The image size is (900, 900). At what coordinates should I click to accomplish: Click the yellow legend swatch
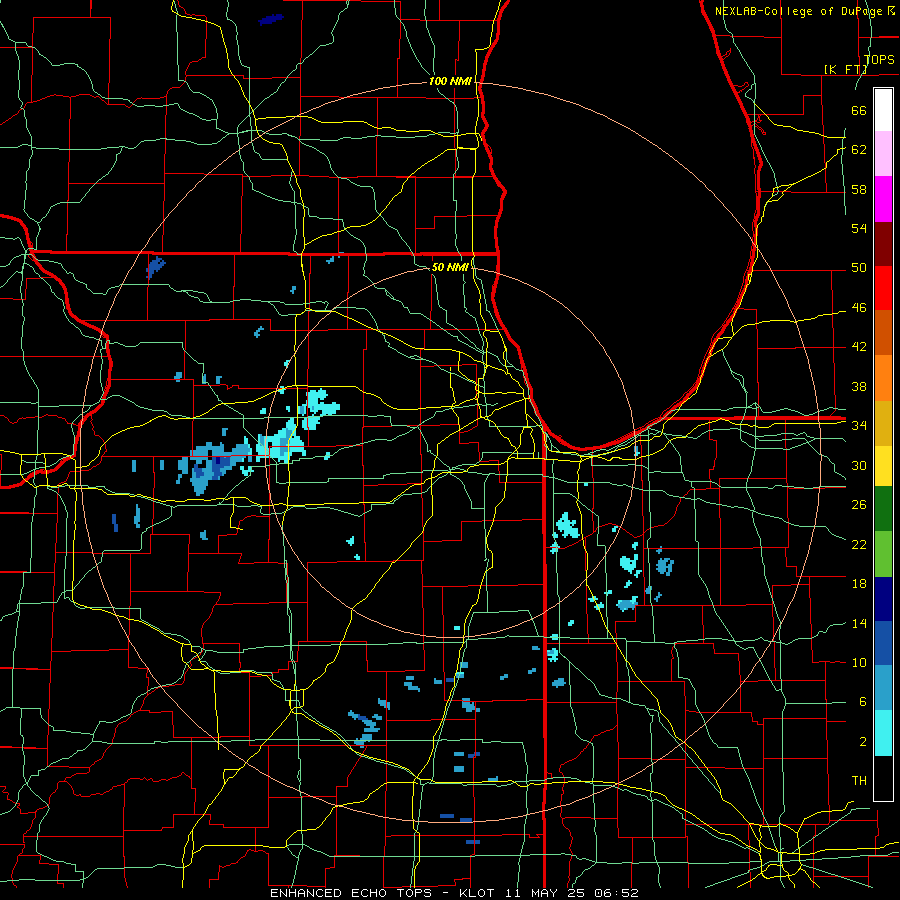click(x=883, y=465)
